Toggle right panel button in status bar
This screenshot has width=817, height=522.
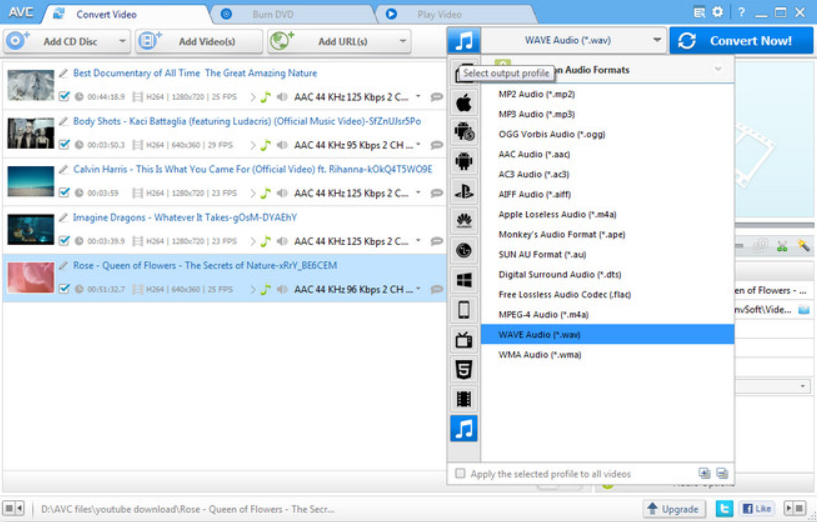point(795,508)
